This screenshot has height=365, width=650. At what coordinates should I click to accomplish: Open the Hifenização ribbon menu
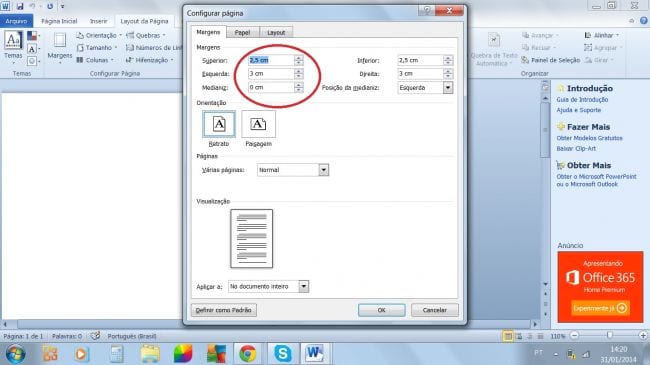click(x=150, y=60)
